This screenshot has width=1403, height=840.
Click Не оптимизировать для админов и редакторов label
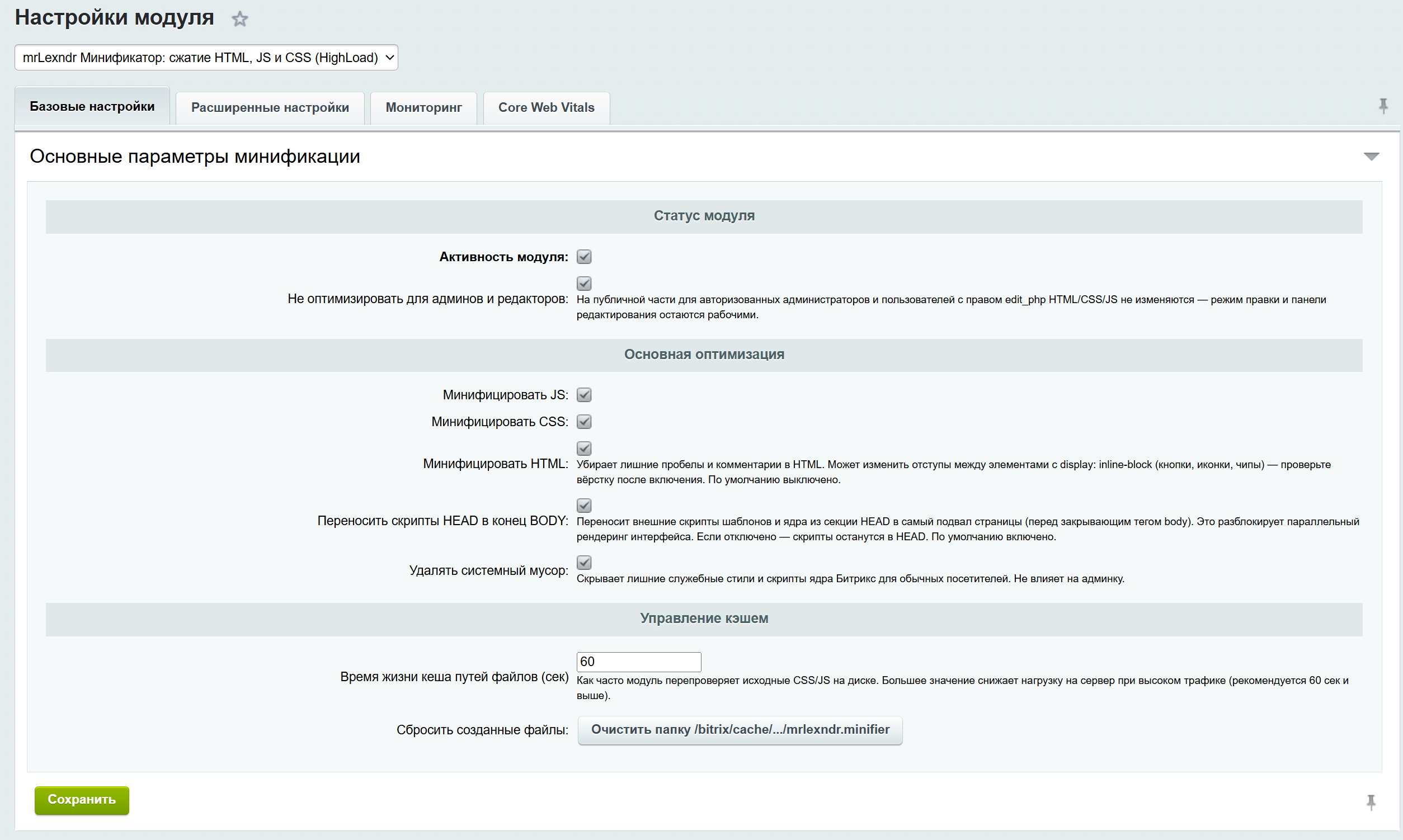click(427, 299)
